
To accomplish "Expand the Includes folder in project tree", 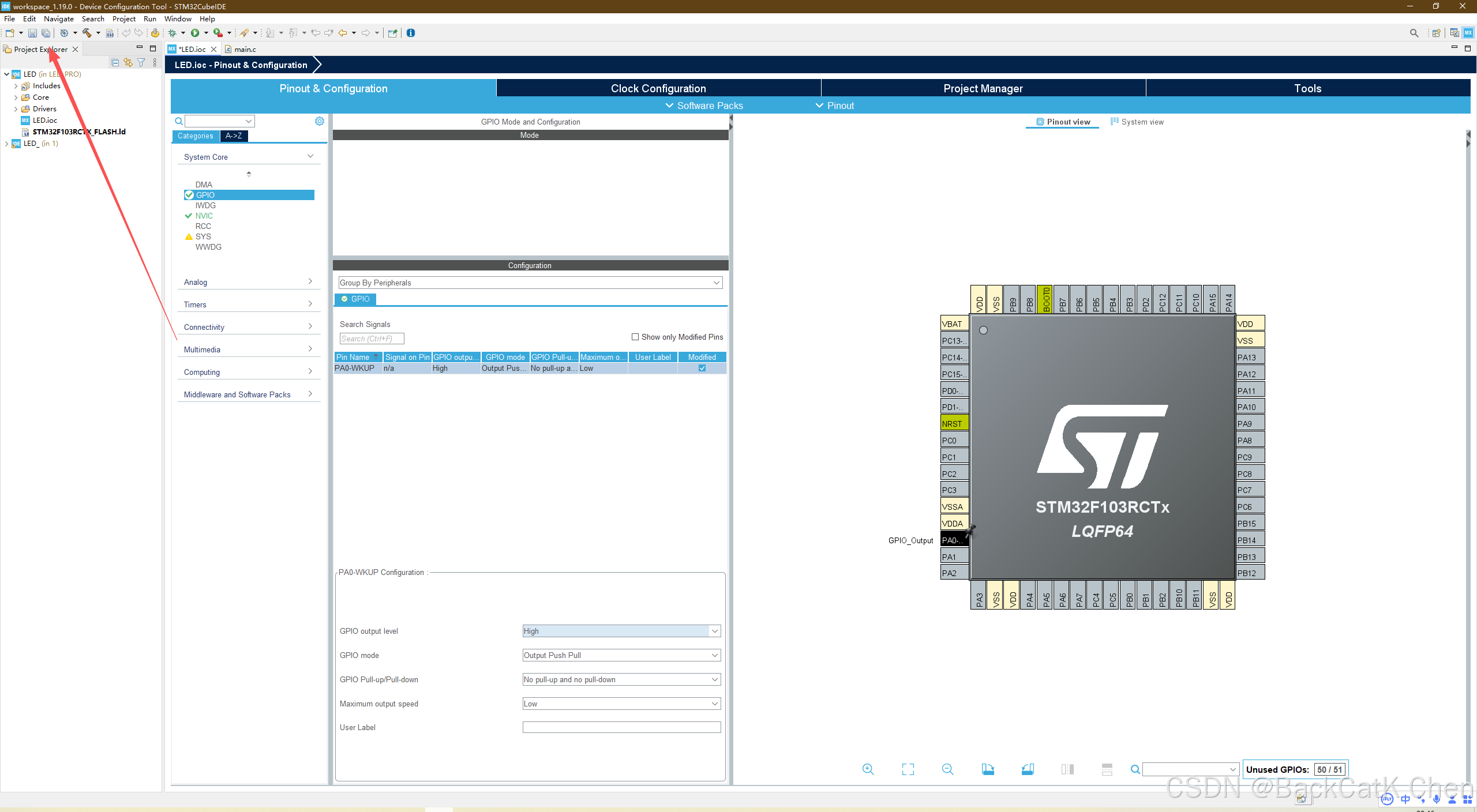I will tap(16, 86).
